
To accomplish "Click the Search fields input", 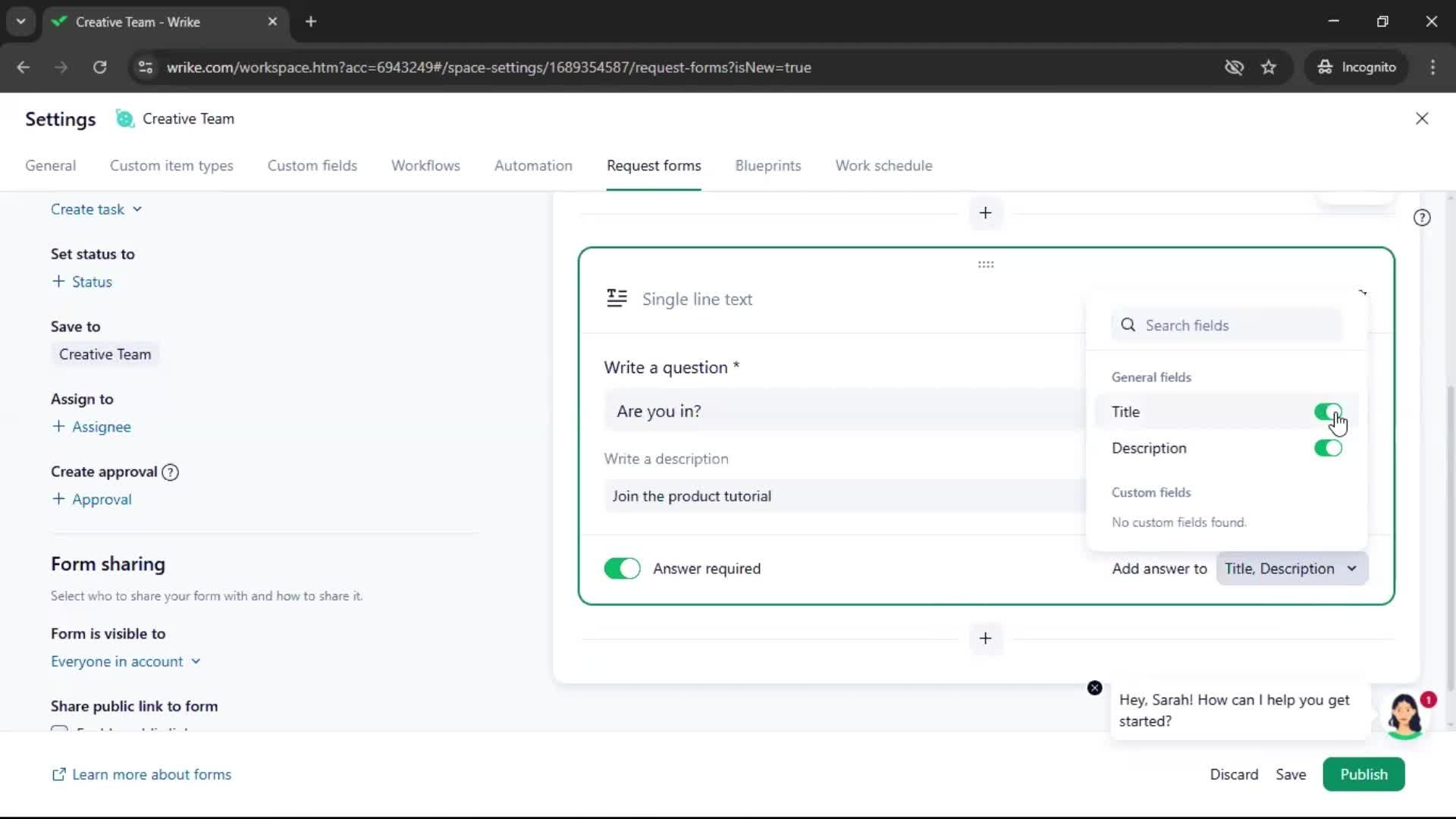I will coord(1226,325).
